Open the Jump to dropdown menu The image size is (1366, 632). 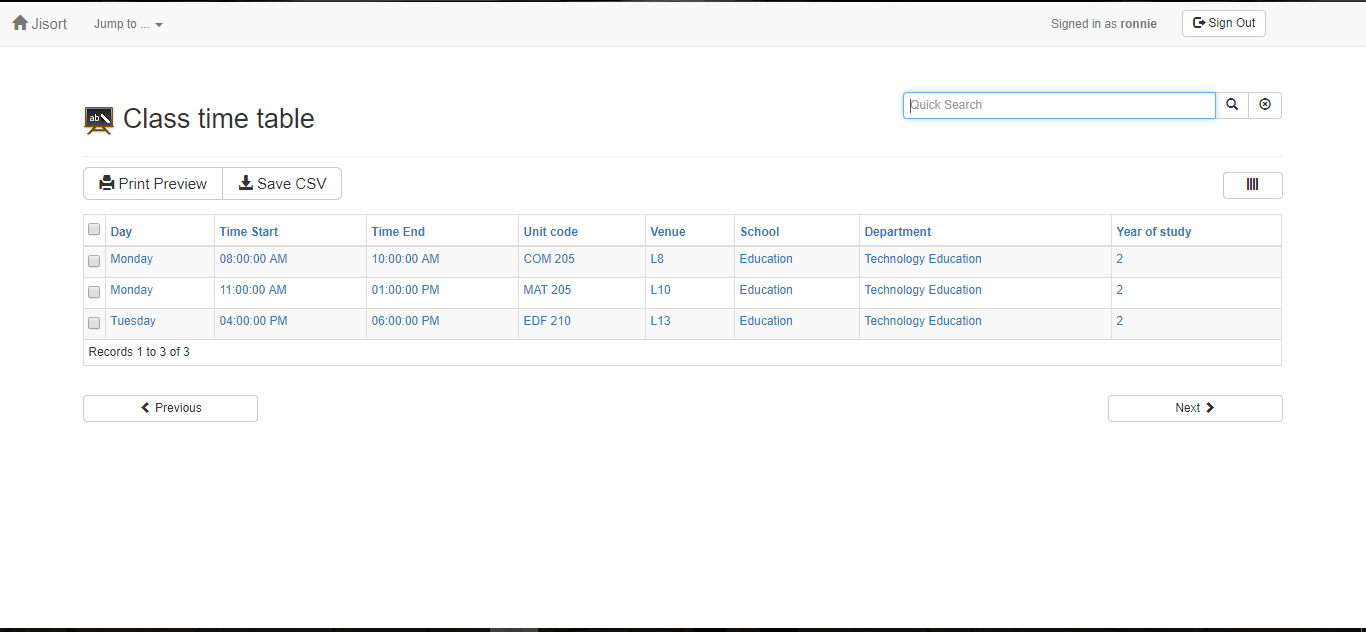click(128, 24)
